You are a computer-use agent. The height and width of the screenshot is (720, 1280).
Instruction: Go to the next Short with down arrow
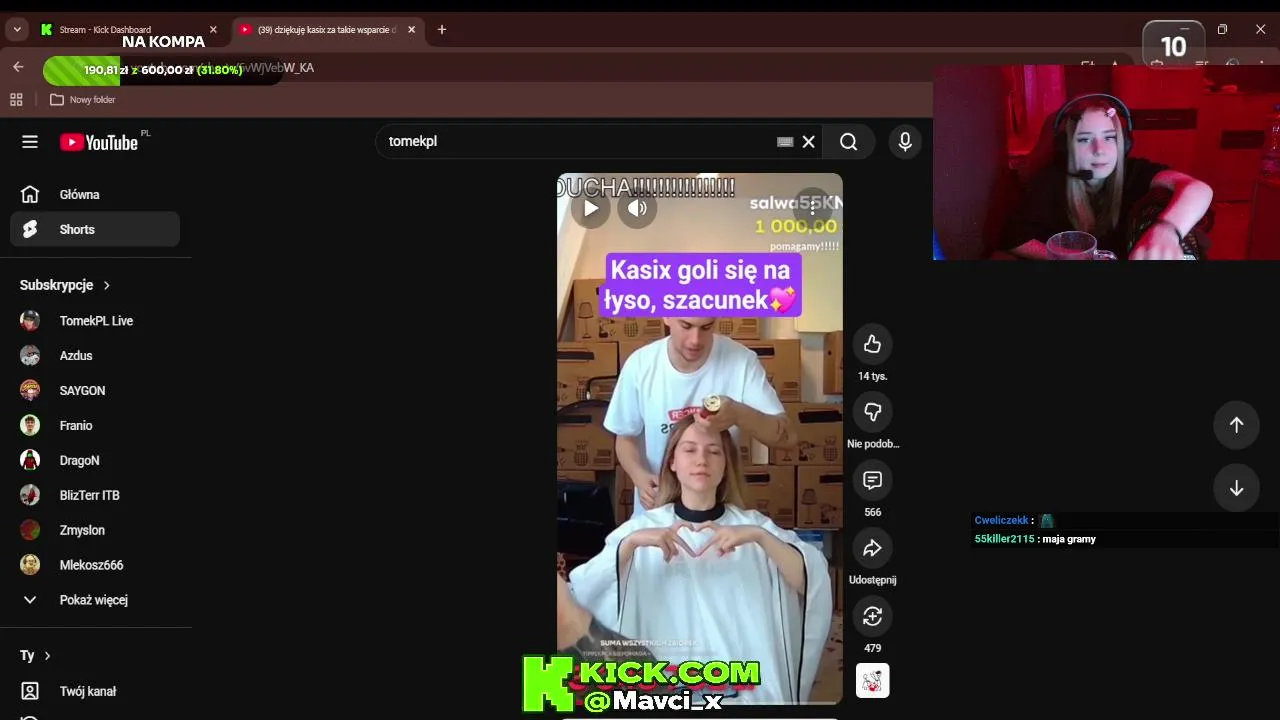click(x=1236, y=488)
